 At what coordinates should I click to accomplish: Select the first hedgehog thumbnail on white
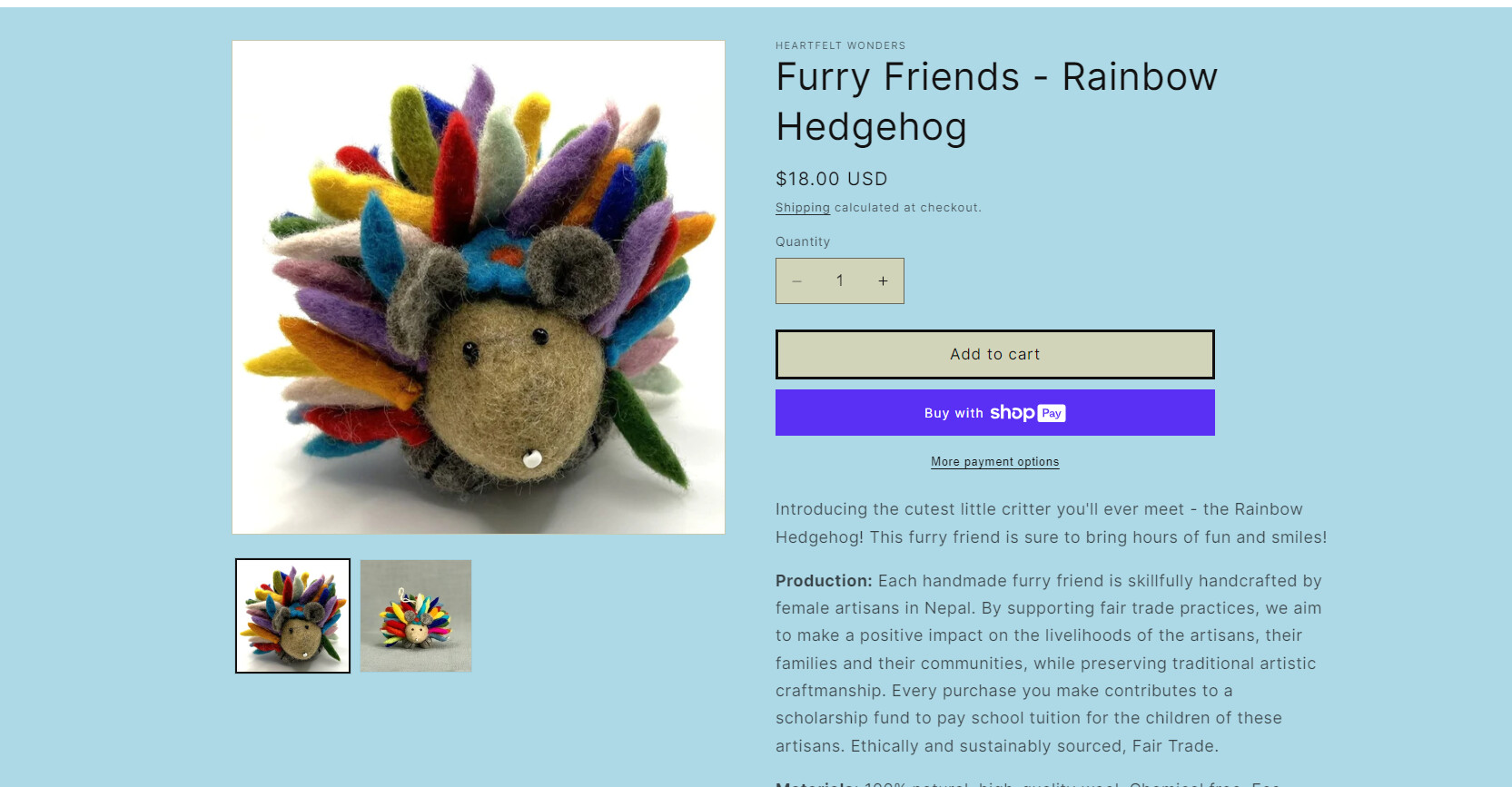point(292,615)
